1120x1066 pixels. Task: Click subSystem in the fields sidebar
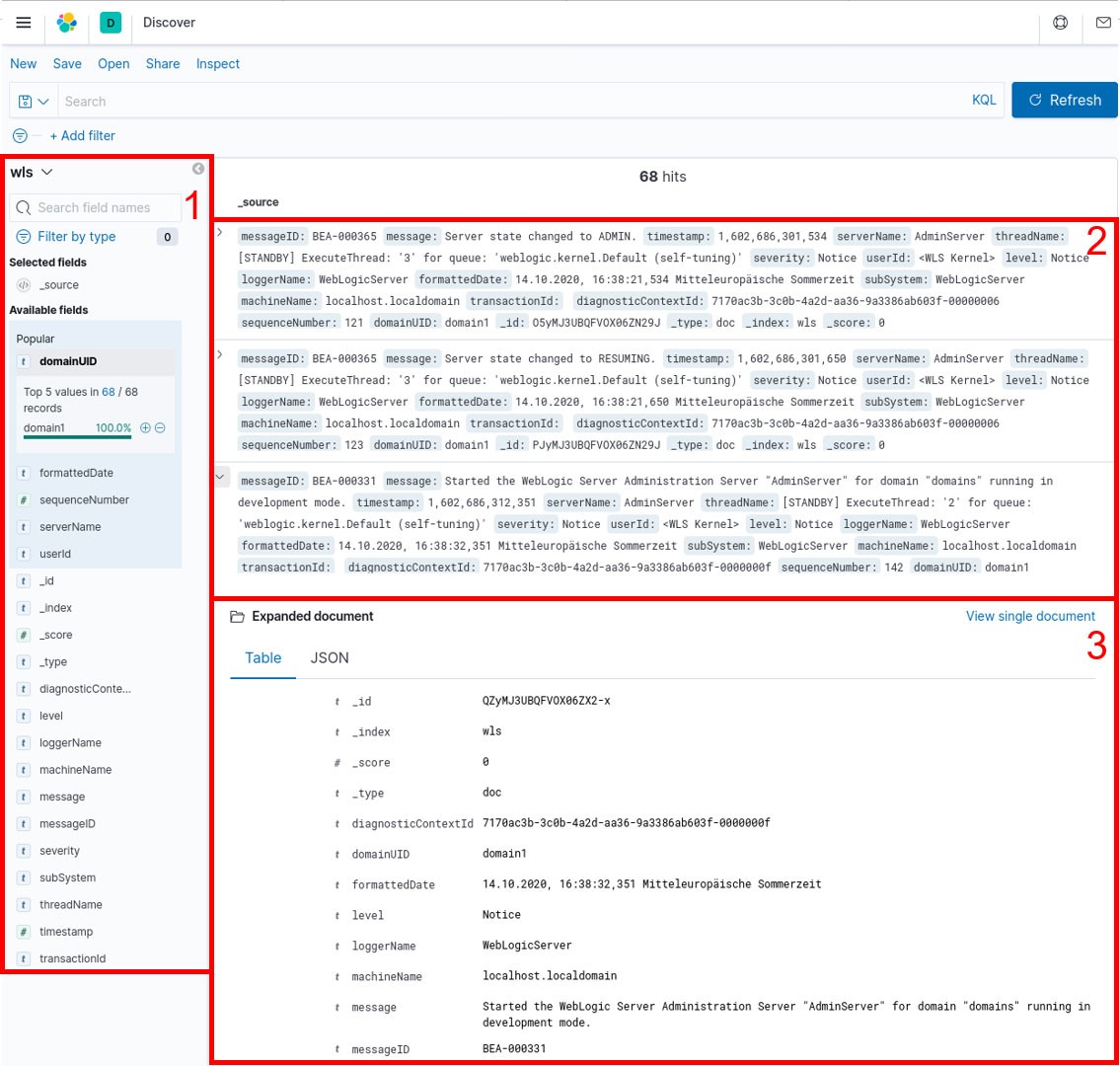[67, 878]
